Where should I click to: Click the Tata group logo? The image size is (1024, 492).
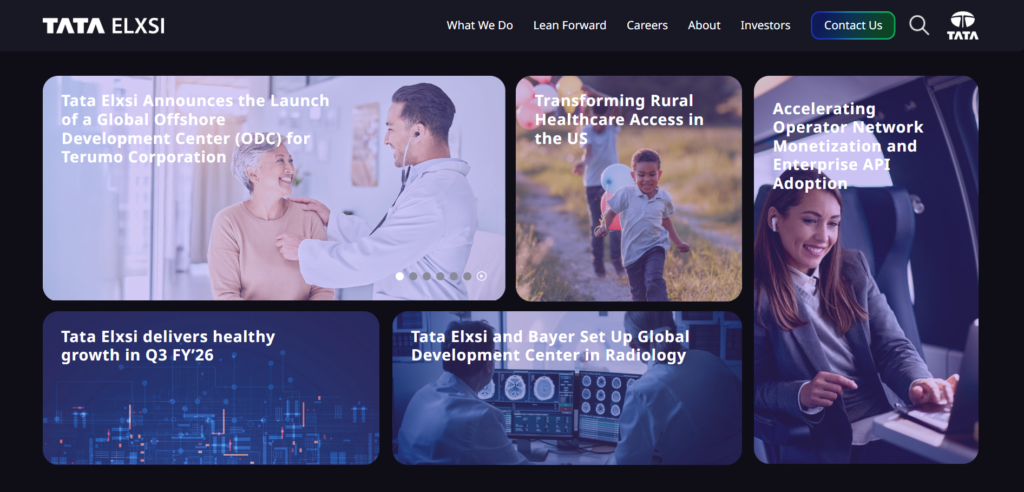pos(963,25)
